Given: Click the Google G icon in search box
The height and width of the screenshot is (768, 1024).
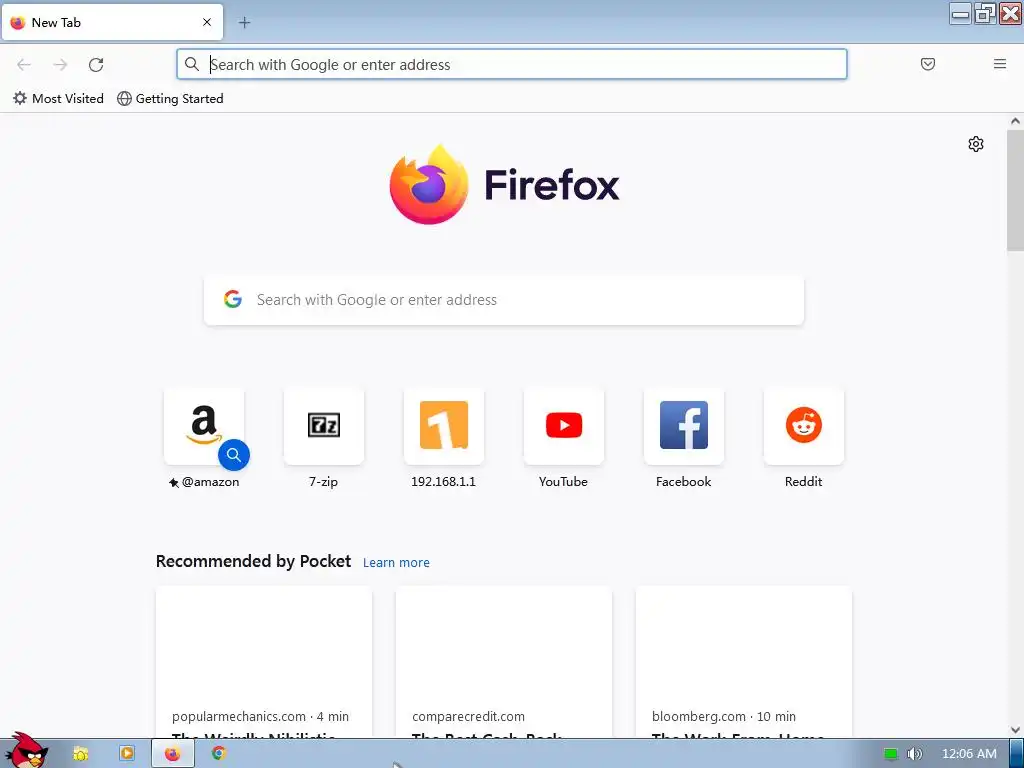Looking at the screenshot, I should [232, 299].
